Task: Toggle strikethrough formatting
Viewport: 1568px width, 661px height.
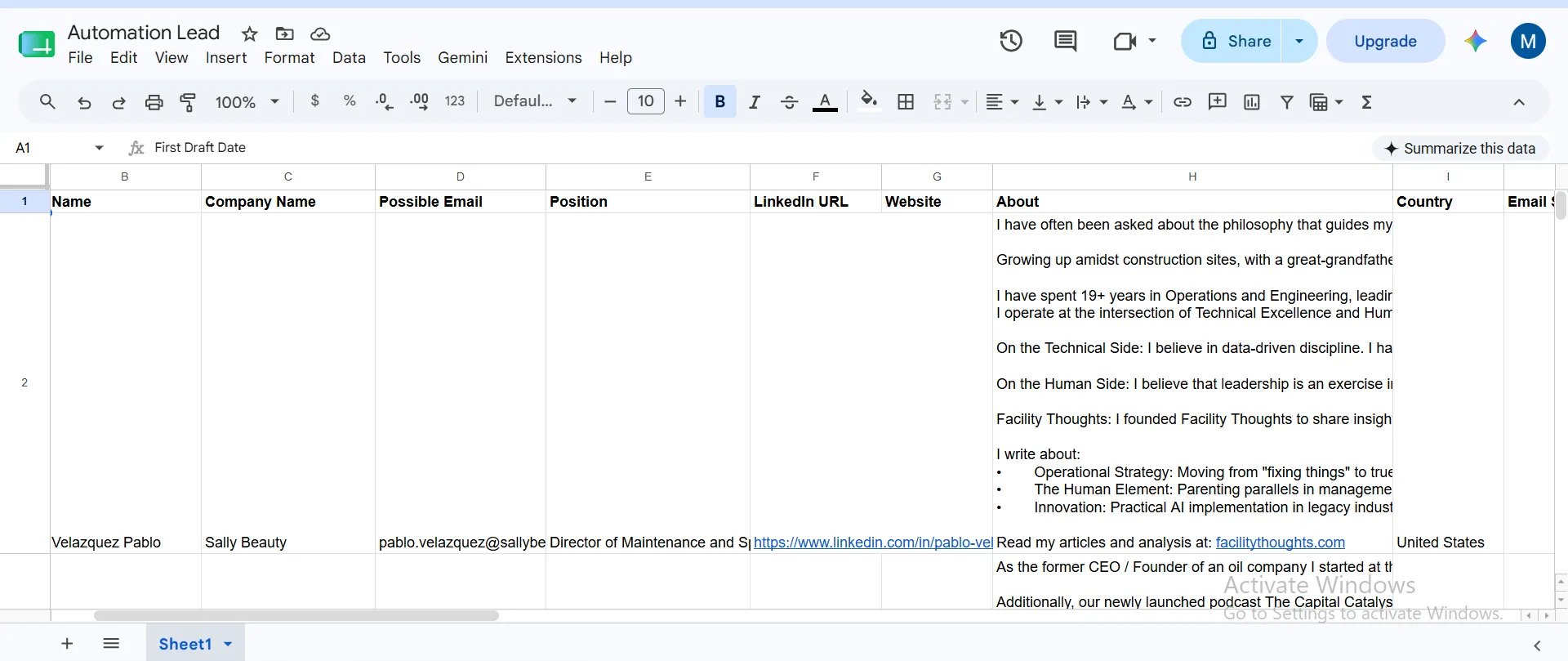Action: 789,101
